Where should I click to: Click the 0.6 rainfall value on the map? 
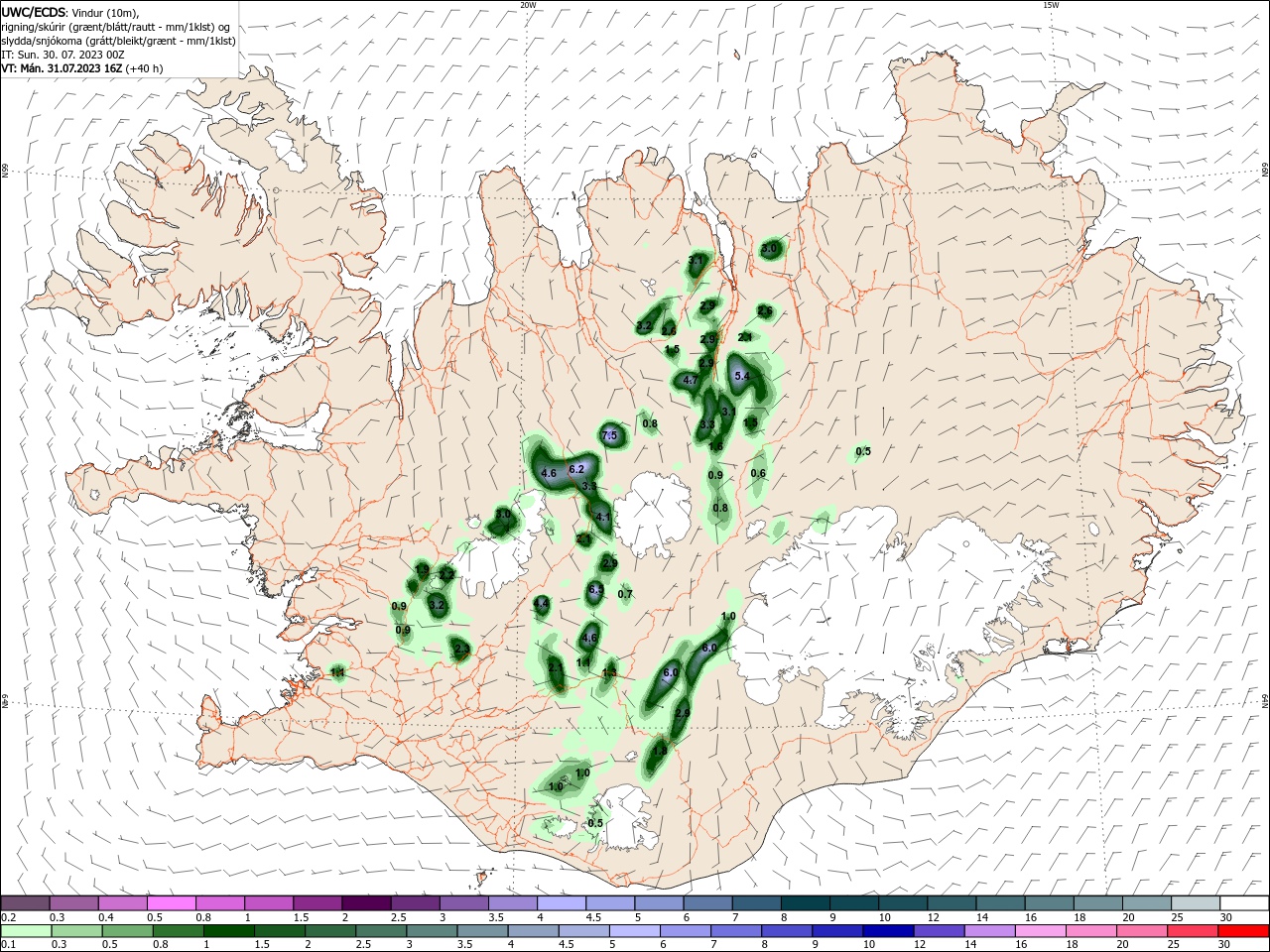click(x=758, y=473)
